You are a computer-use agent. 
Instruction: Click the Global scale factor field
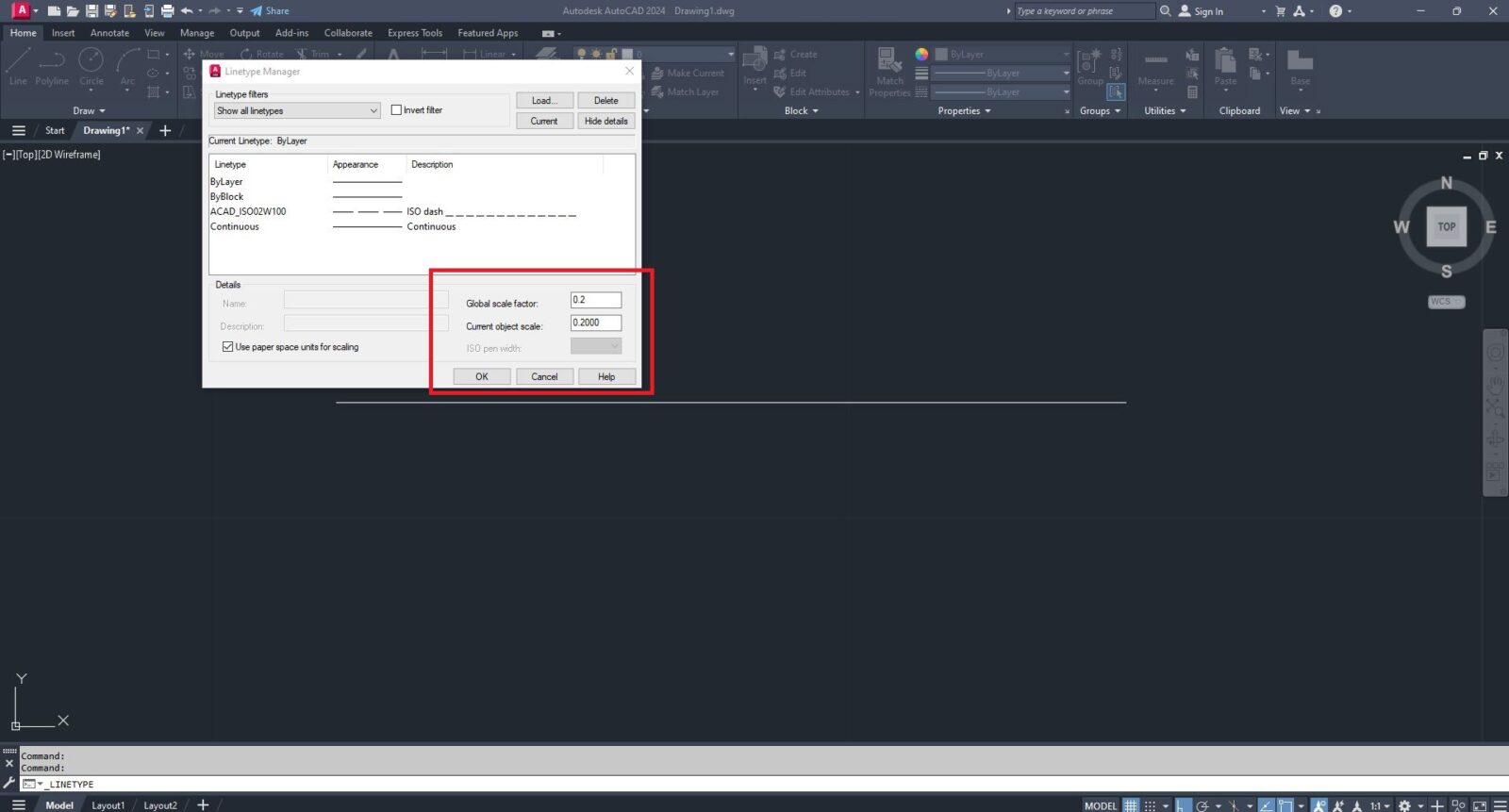click(x=595, y=300)
